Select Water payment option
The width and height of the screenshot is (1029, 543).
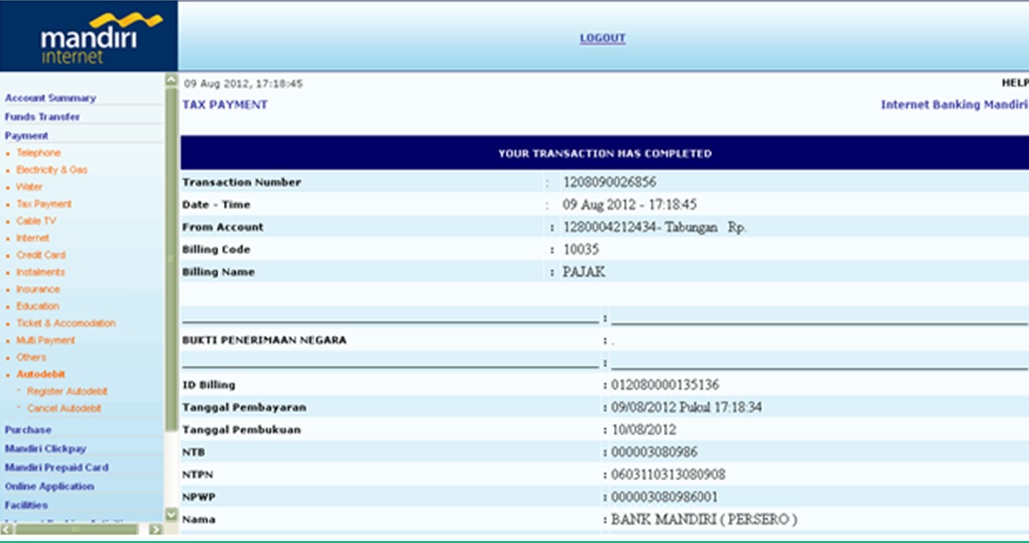point(29,187)
